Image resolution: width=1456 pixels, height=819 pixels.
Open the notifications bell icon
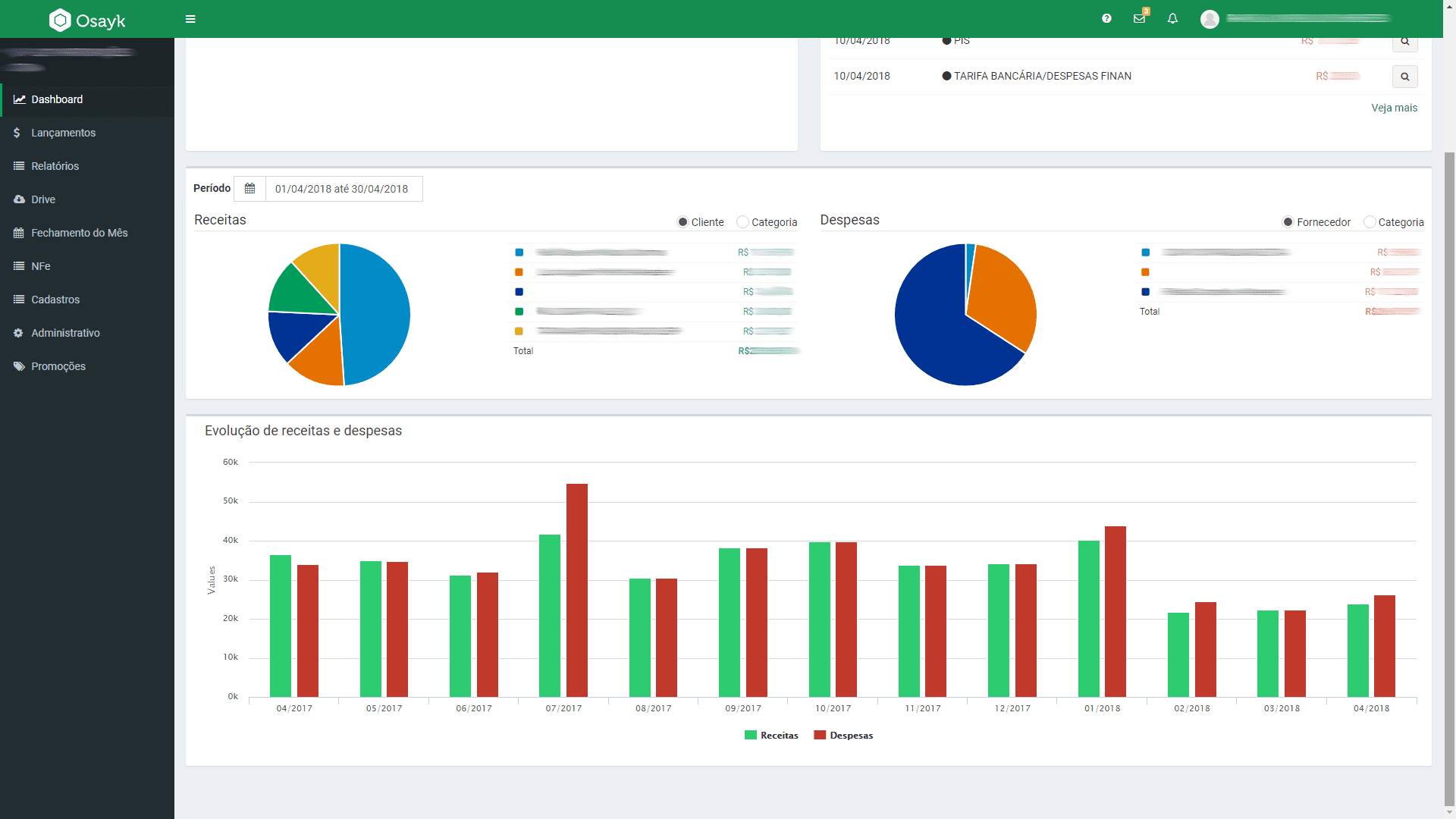(x=1172, y=18)
